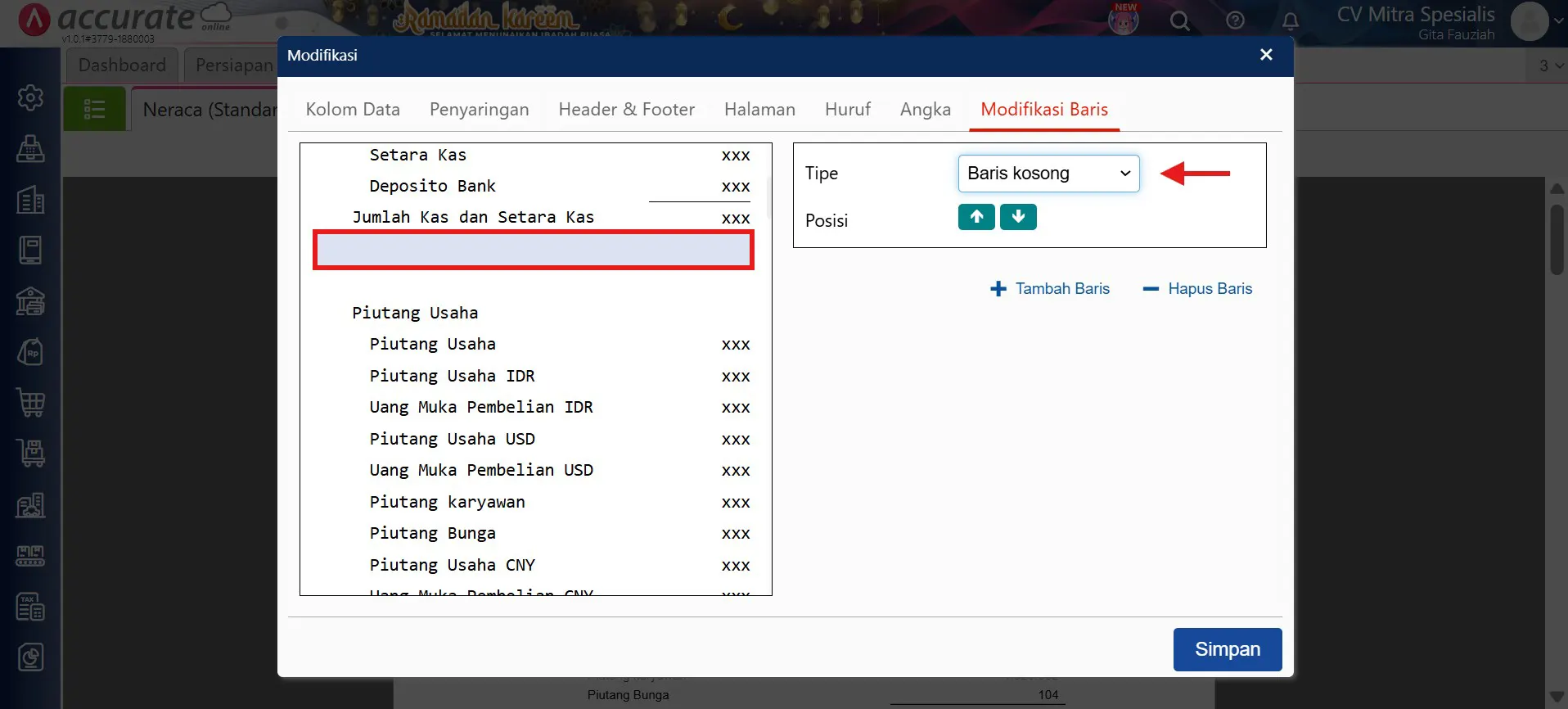The height and width of the screenshot is (709, 1568).
Task: Click the Simpan button
Action: (1227, 649)
